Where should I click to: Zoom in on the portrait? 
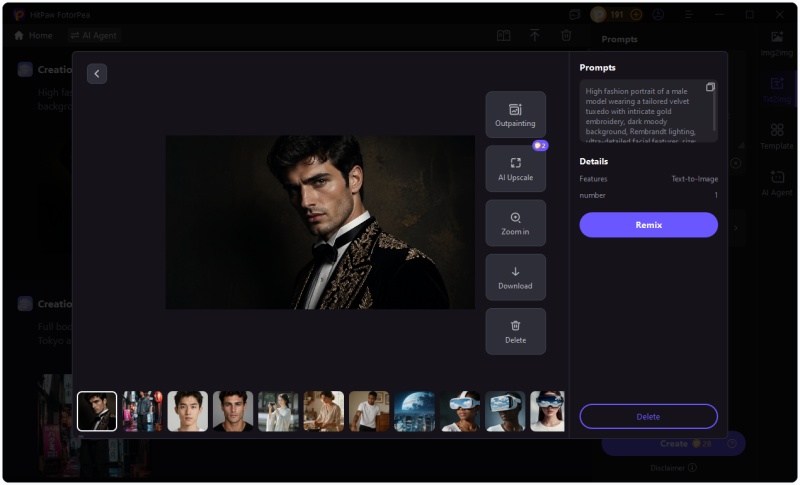click(515, 223)
